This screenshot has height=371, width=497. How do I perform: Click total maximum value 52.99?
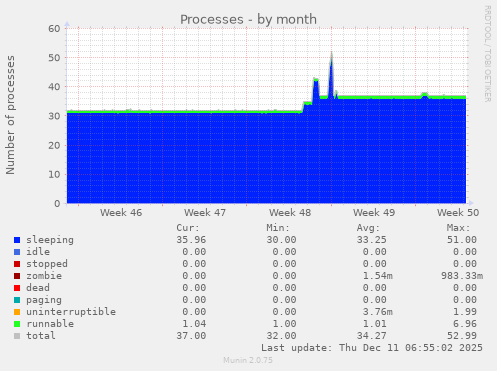tap(462, 336)
